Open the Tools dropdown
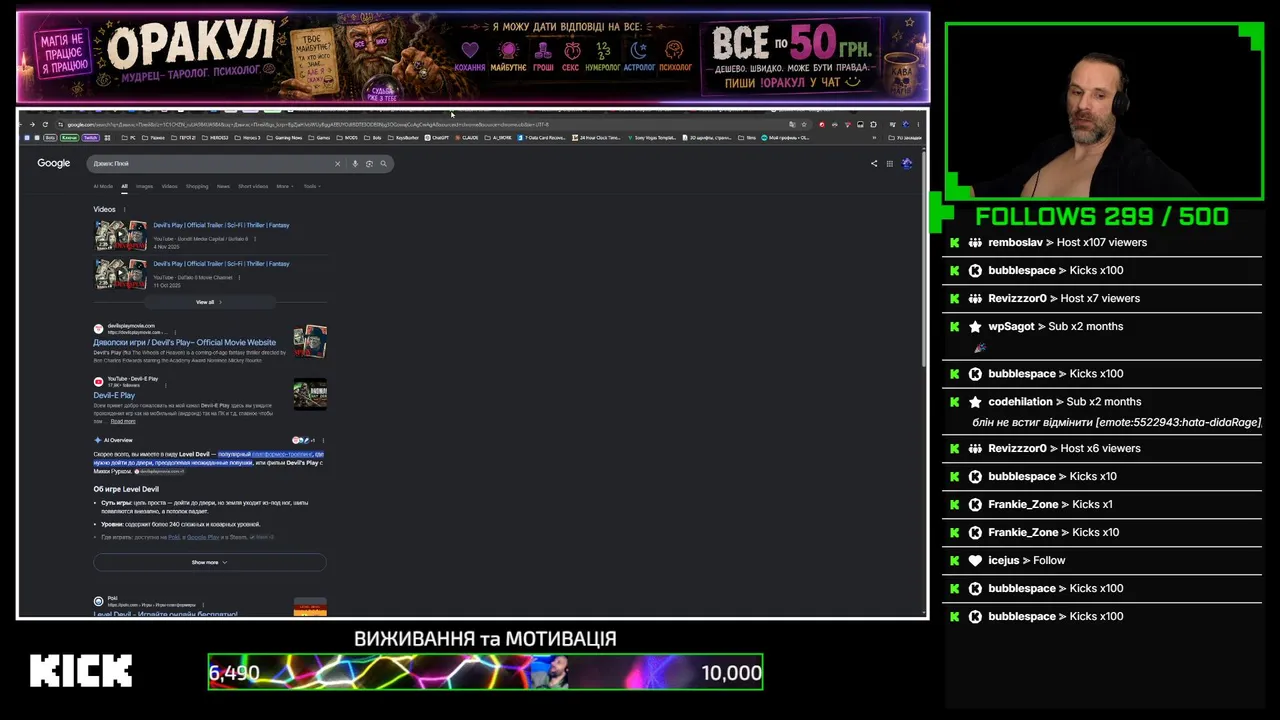This screenshot has width=1280, height=720. click(312, 186)
